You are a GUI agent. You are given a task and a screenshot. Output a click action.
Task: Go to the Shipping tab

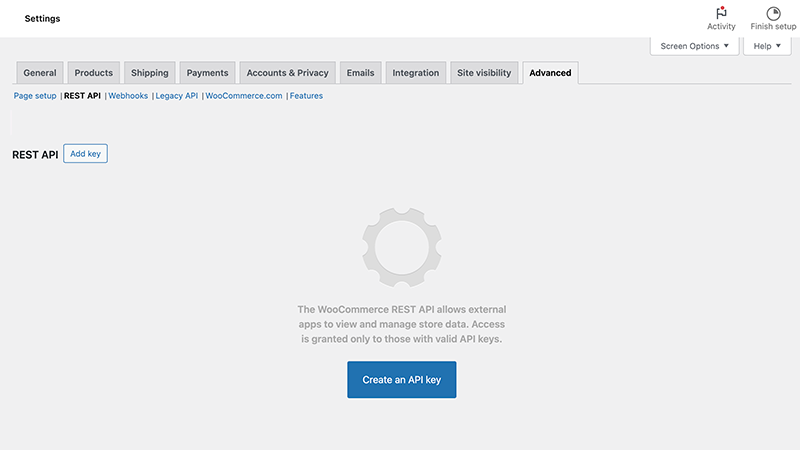(x=150, y=73)
